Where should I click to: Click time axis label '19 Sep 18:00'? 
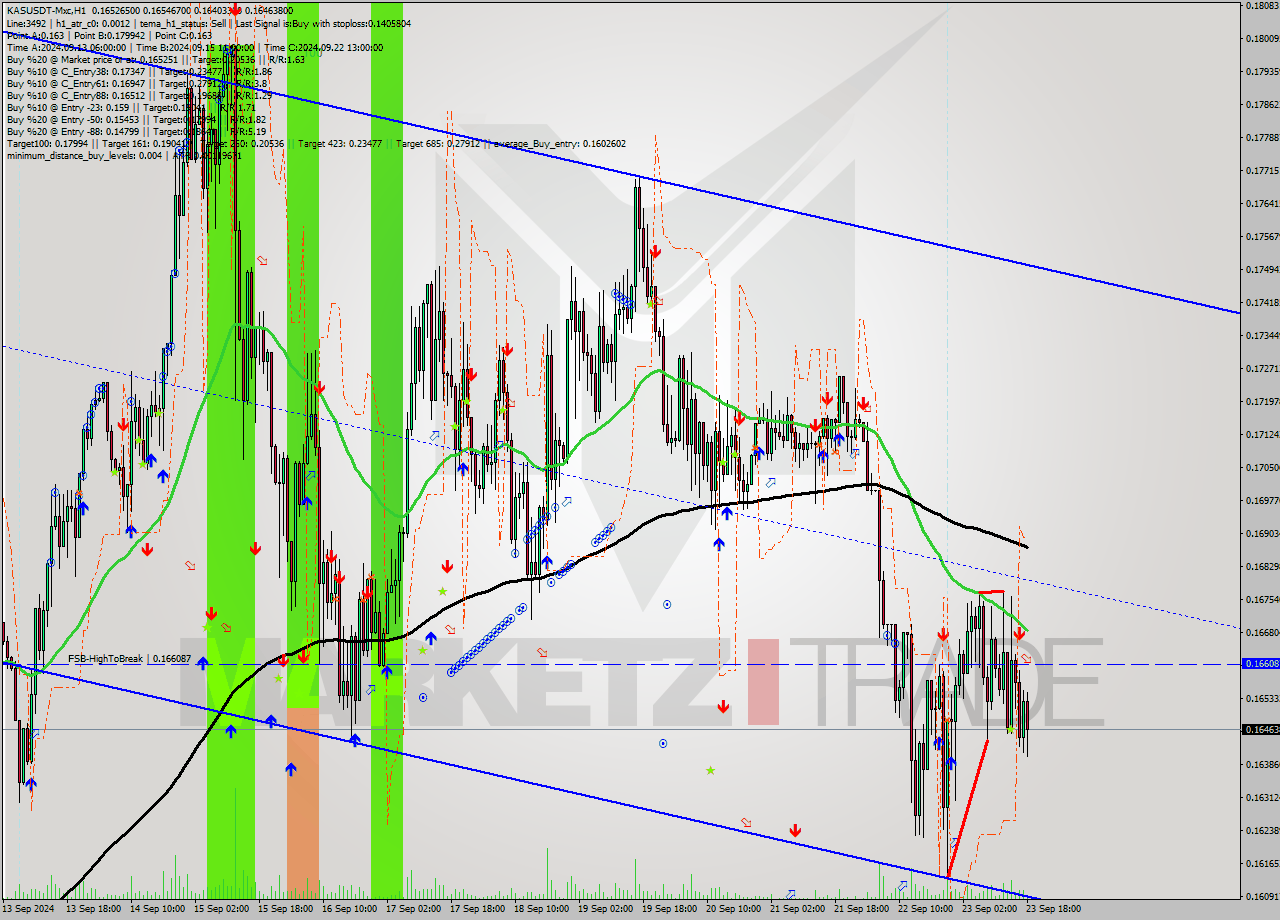coord(670,909)
